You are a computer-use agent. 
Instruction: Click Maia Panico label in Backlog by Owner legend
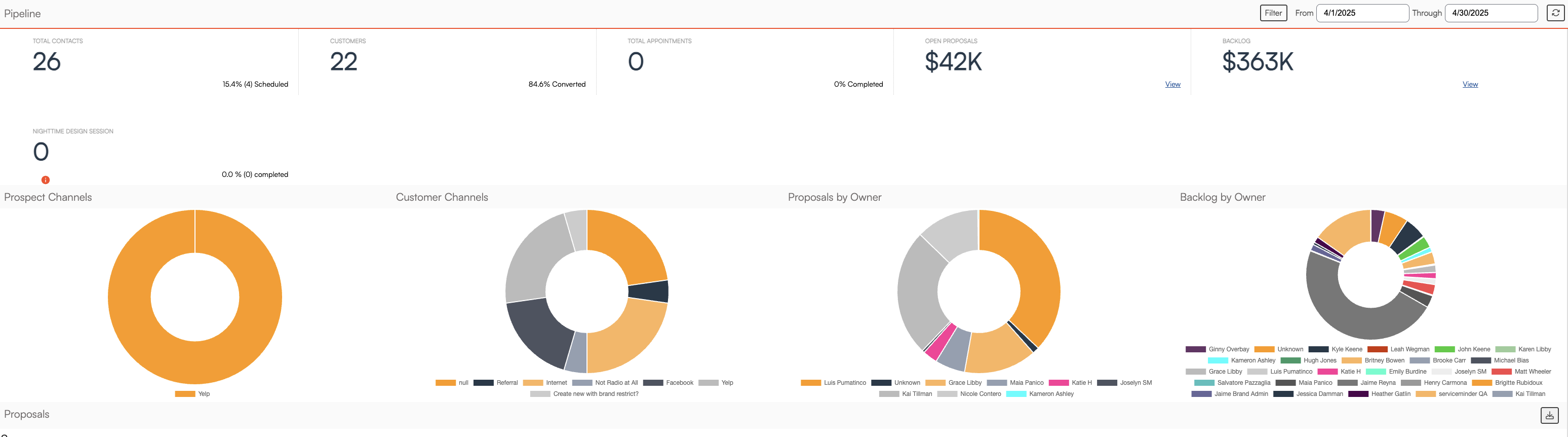1315,383
